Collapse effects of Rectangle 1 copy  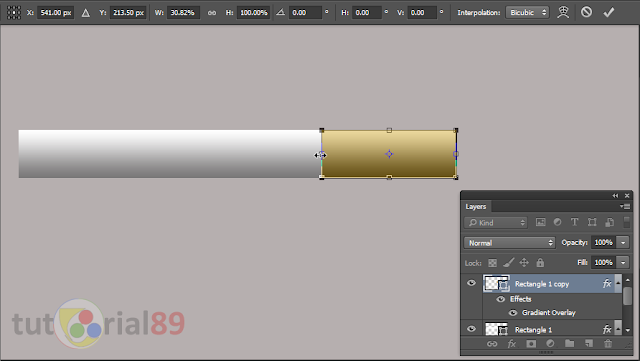coord(618,283)
